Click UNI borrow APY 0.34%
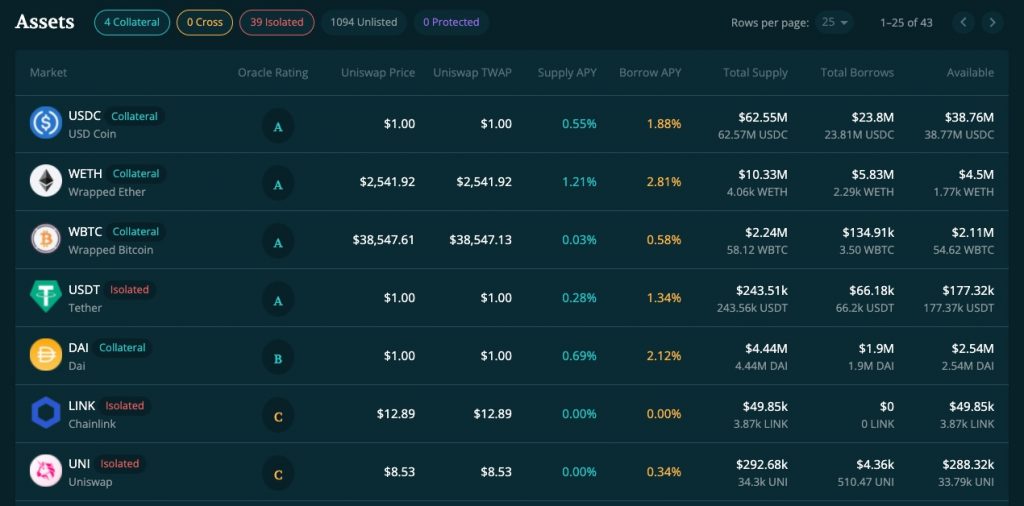This screenshot has height=506, width=1024. coord(664,471)
